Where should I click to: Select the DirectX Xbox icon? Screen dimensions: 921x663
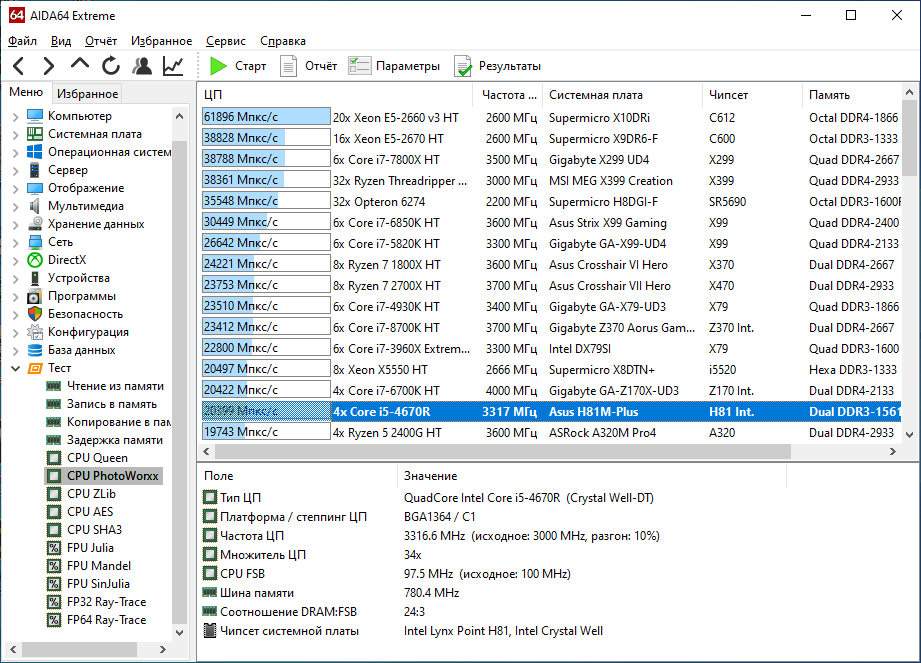point(35,260)
